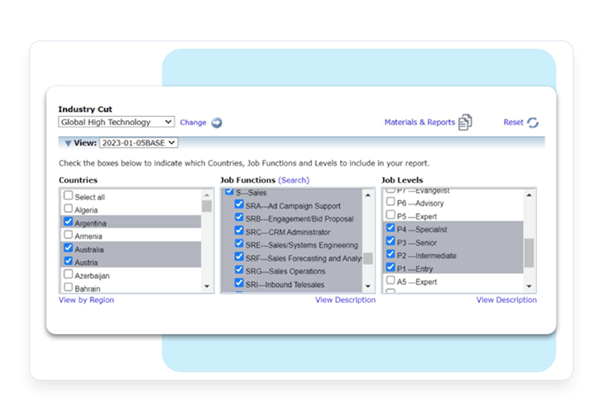This screenshot has height=399, width=599.
Task: Uncheck SRG---Sales Operations checkbox
Action: click(239, 270)
